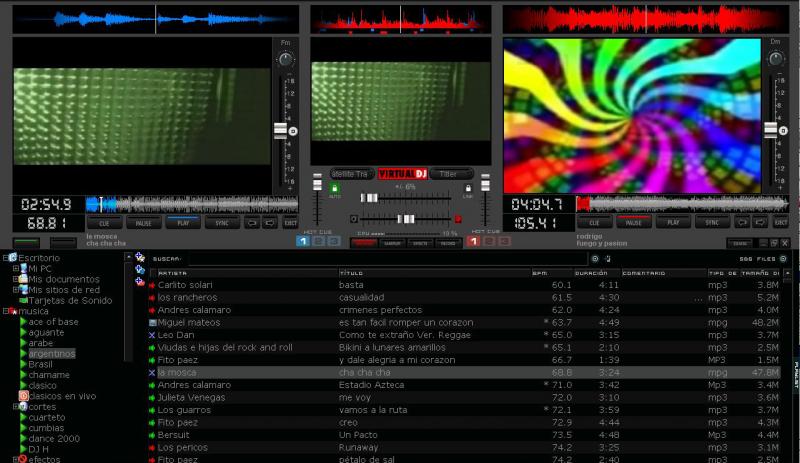Open the Satellite Tra video transition dropdown
The width and height of the screenshot is (800, 463).
click(352, 174)
